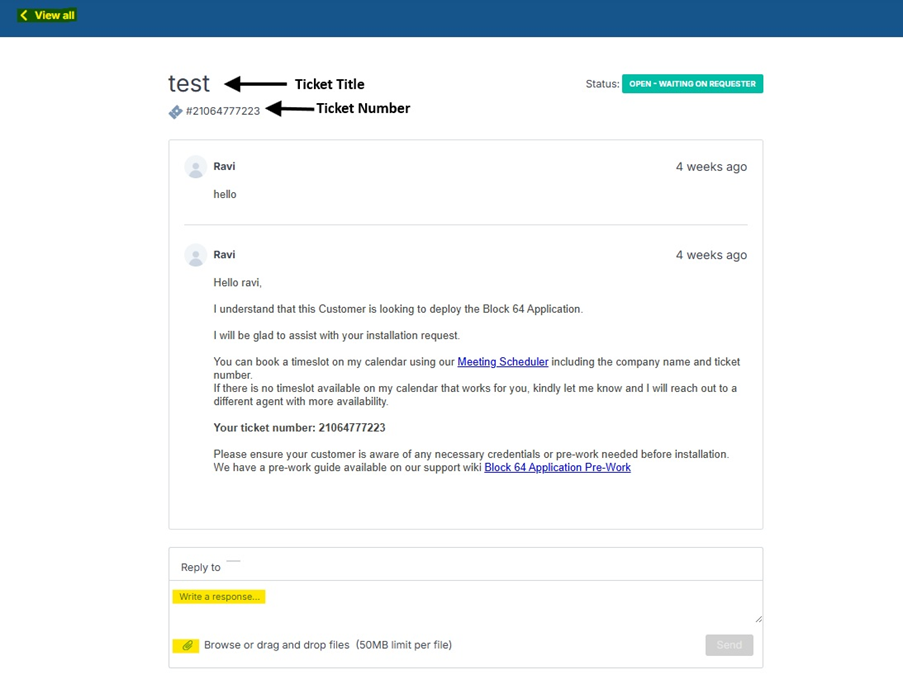Click the back chevron beside View all
The image size is (903, 698).
tap(24, 15)
